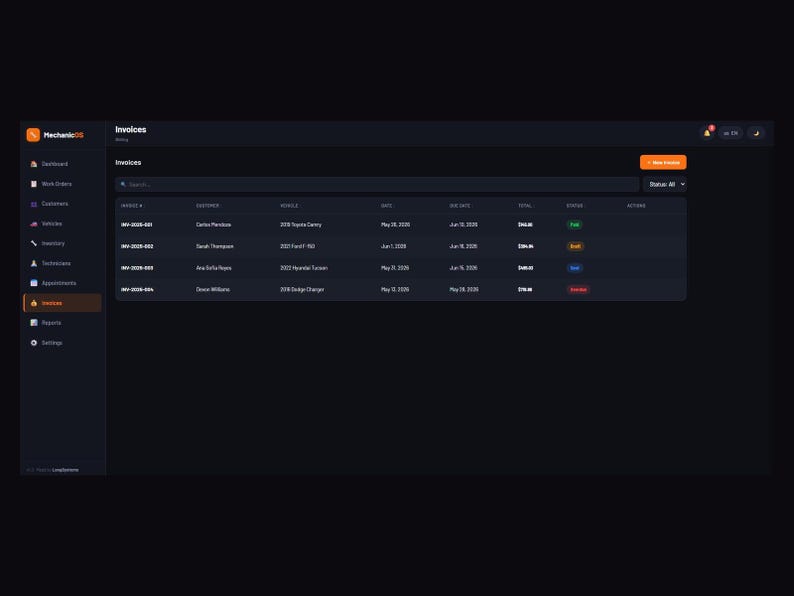Open the Inventory section

click(x=62, y=244)
